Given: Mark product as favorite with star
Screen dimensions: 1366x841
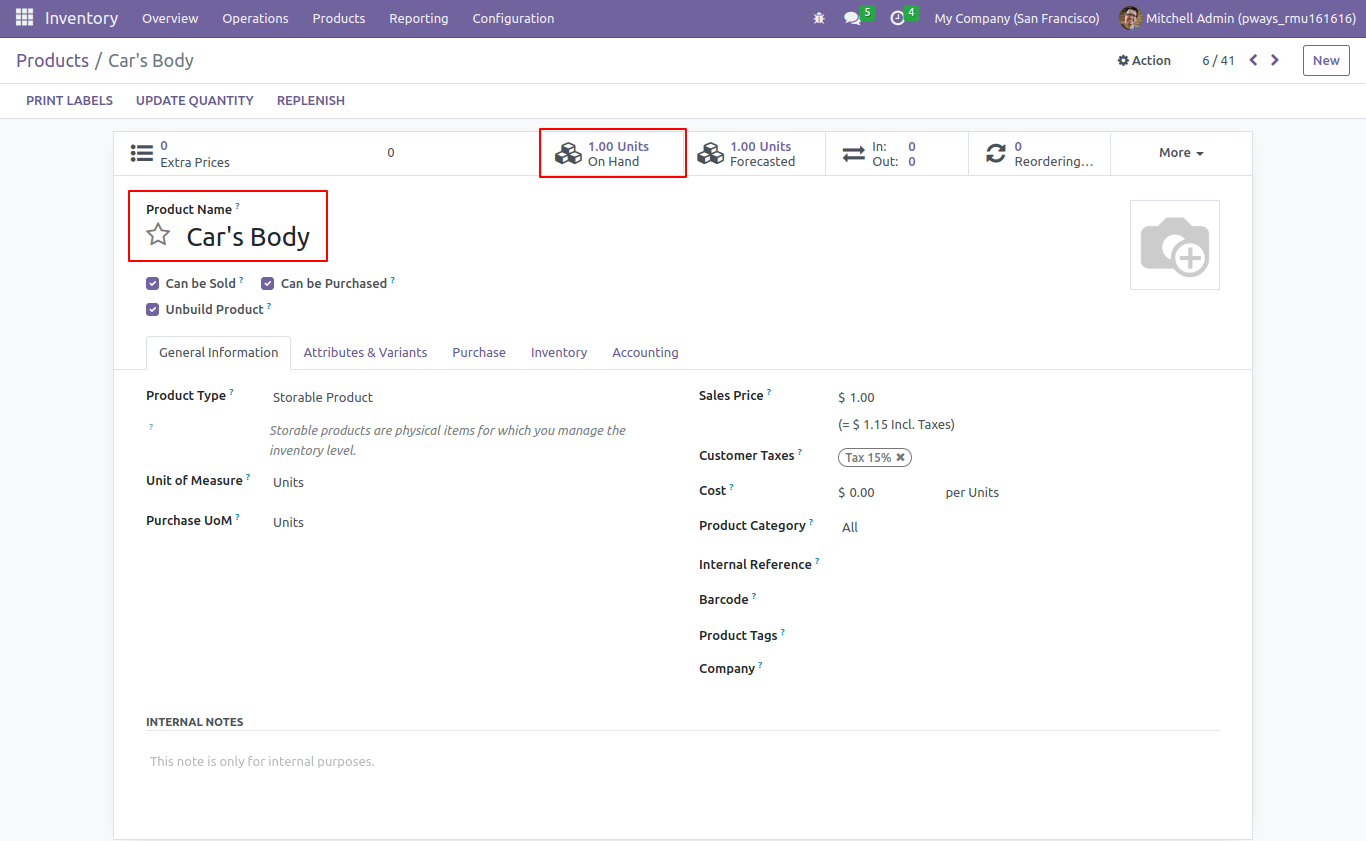Looking at the screenshot, I should click(x=158, y=235).
